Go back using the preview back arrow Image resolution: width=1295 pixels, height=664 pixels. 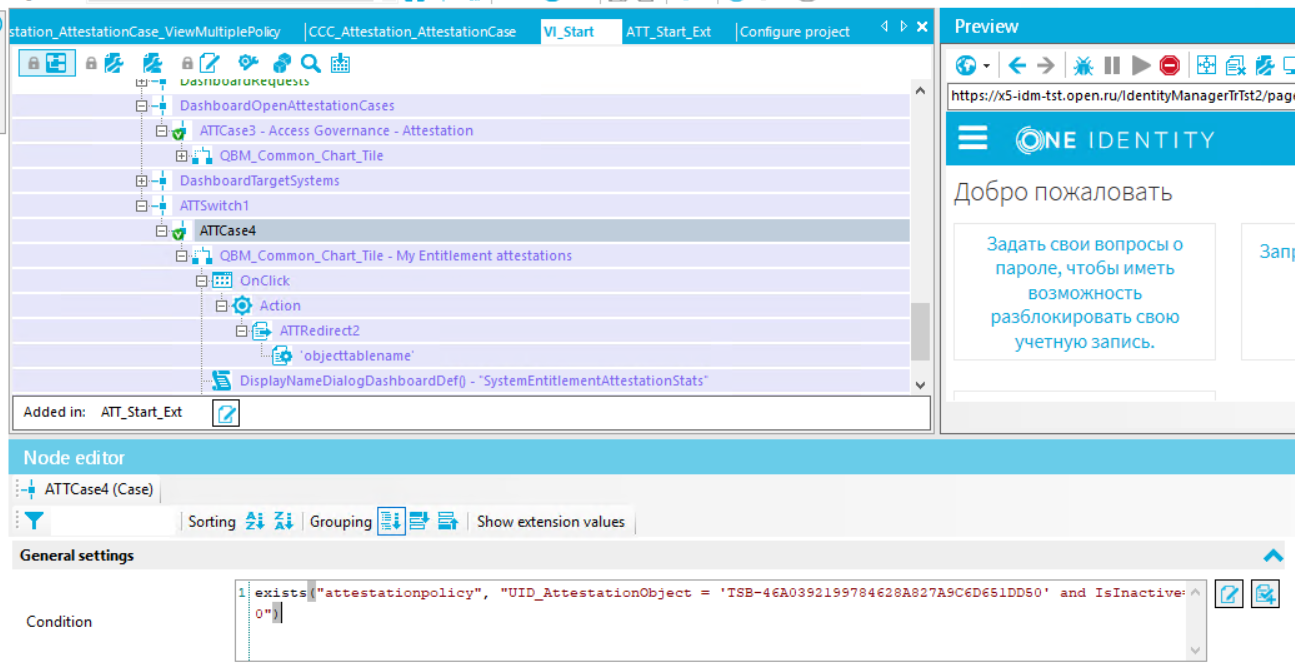pyautogui.click(x=1017, y=66)
